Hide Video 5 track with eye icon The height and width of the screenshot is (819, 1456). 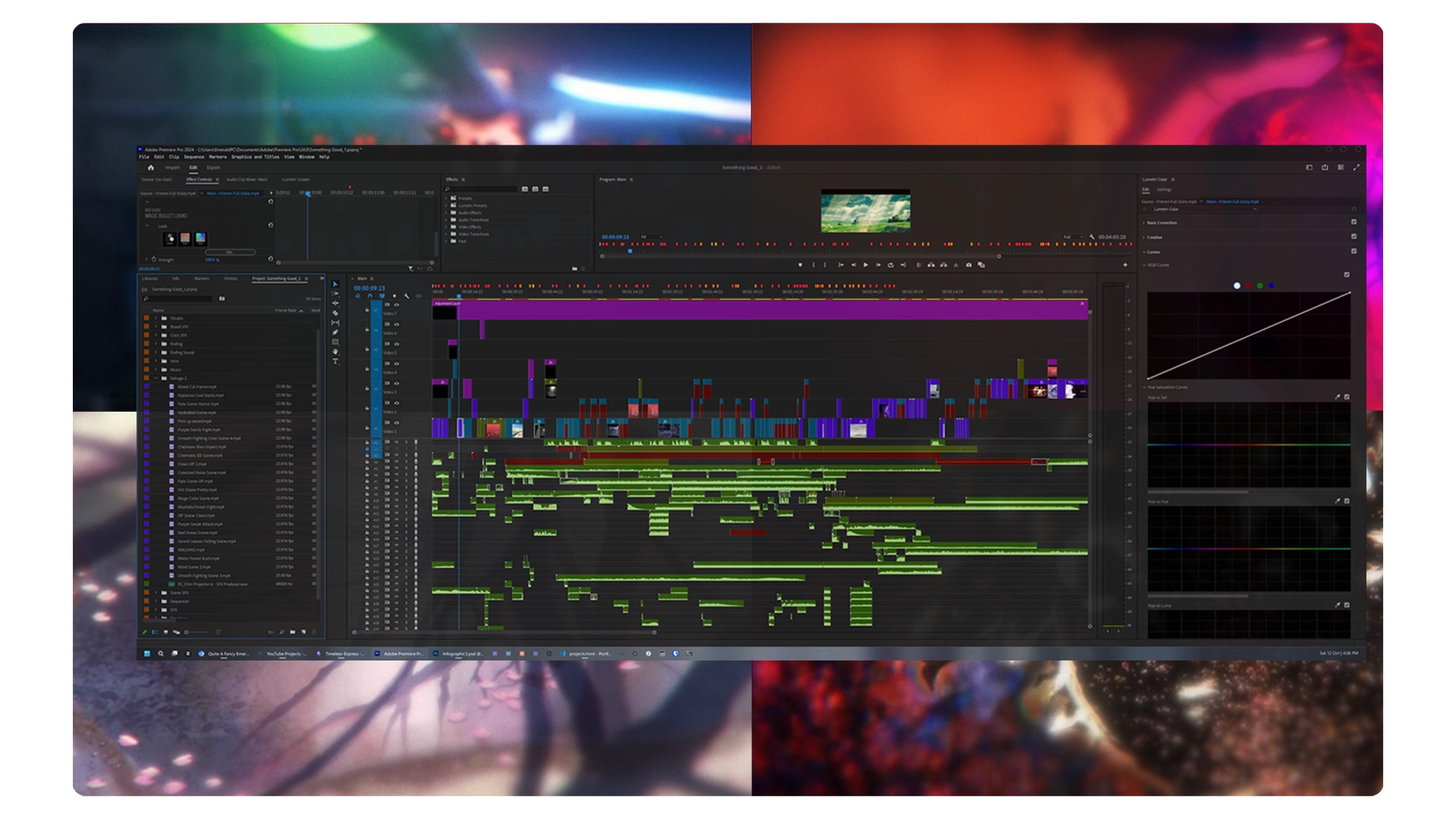click(396, 344)
